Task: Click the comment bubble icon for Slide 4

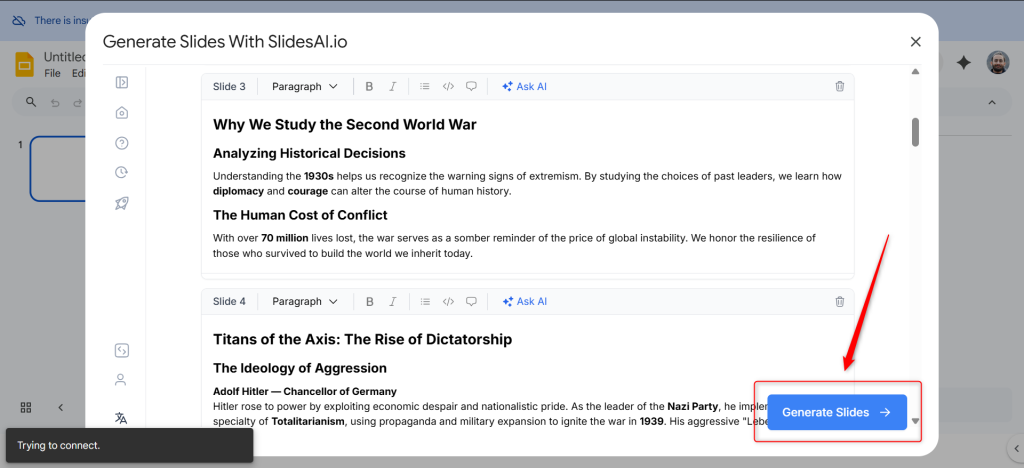Action: click(471, 302)
